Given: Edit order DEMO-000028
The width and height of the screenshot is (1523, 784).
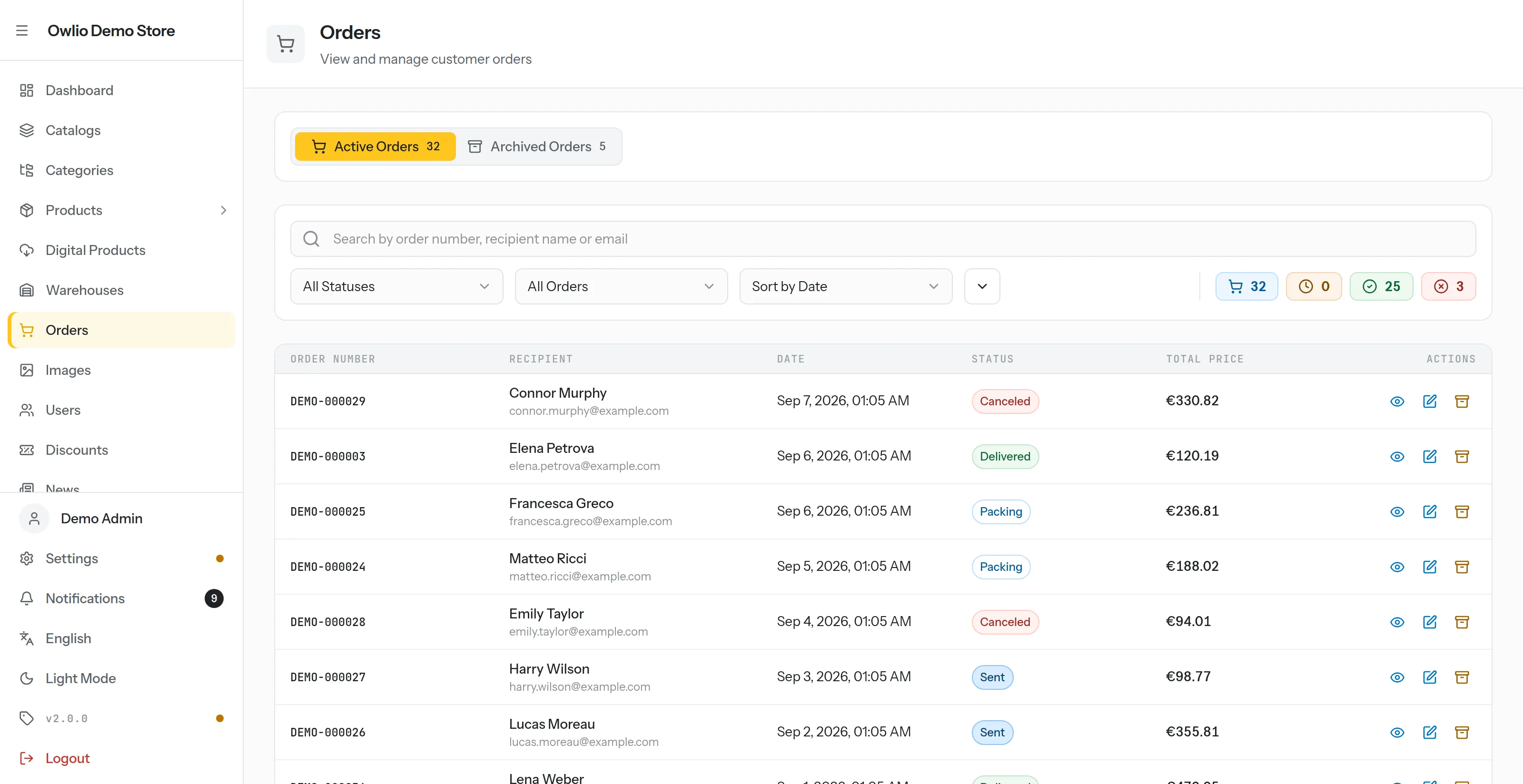Looking at the screenshot, I should pyautogui.click(x=1430, y=622).
